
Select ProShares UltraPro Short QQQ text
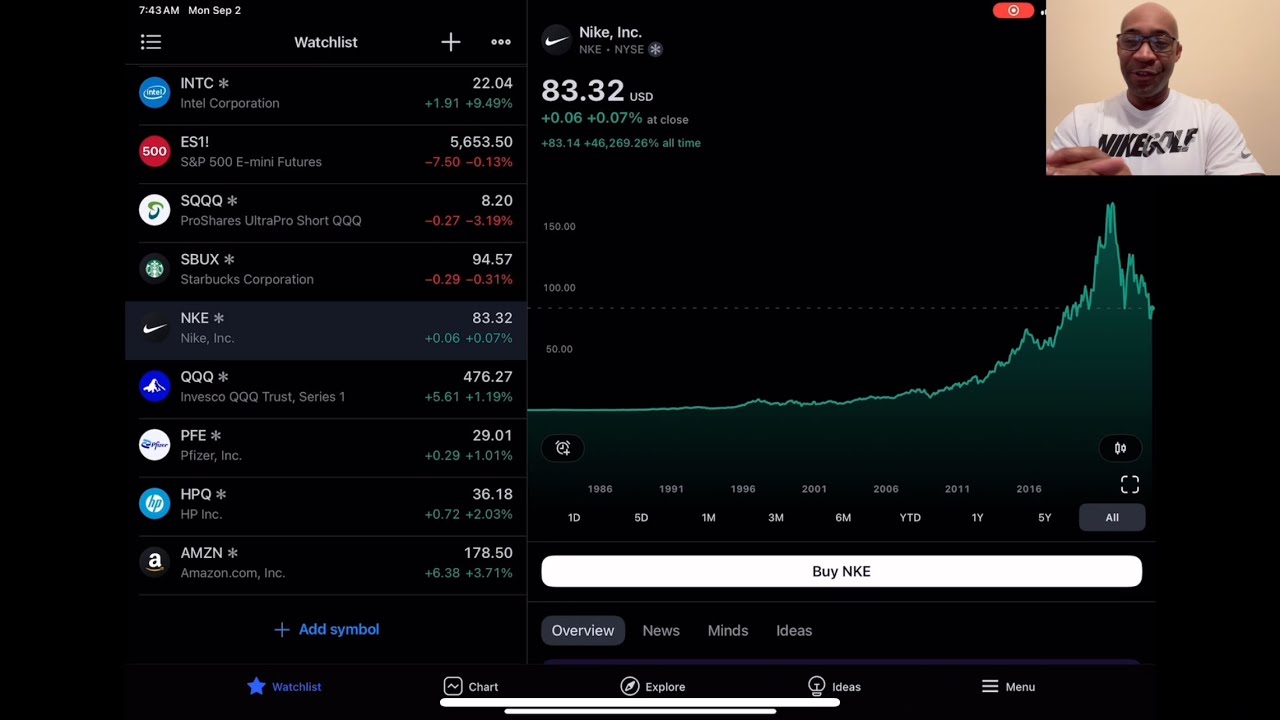point(271,220)
